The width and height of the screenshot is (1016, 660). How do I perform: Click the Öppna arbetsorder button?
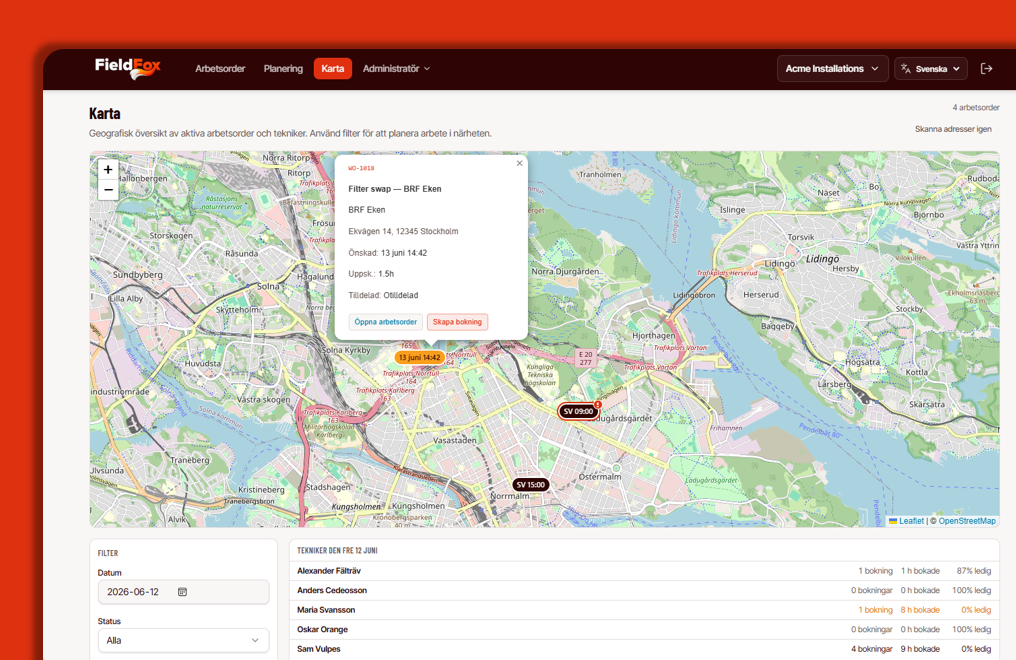(386, 322)
